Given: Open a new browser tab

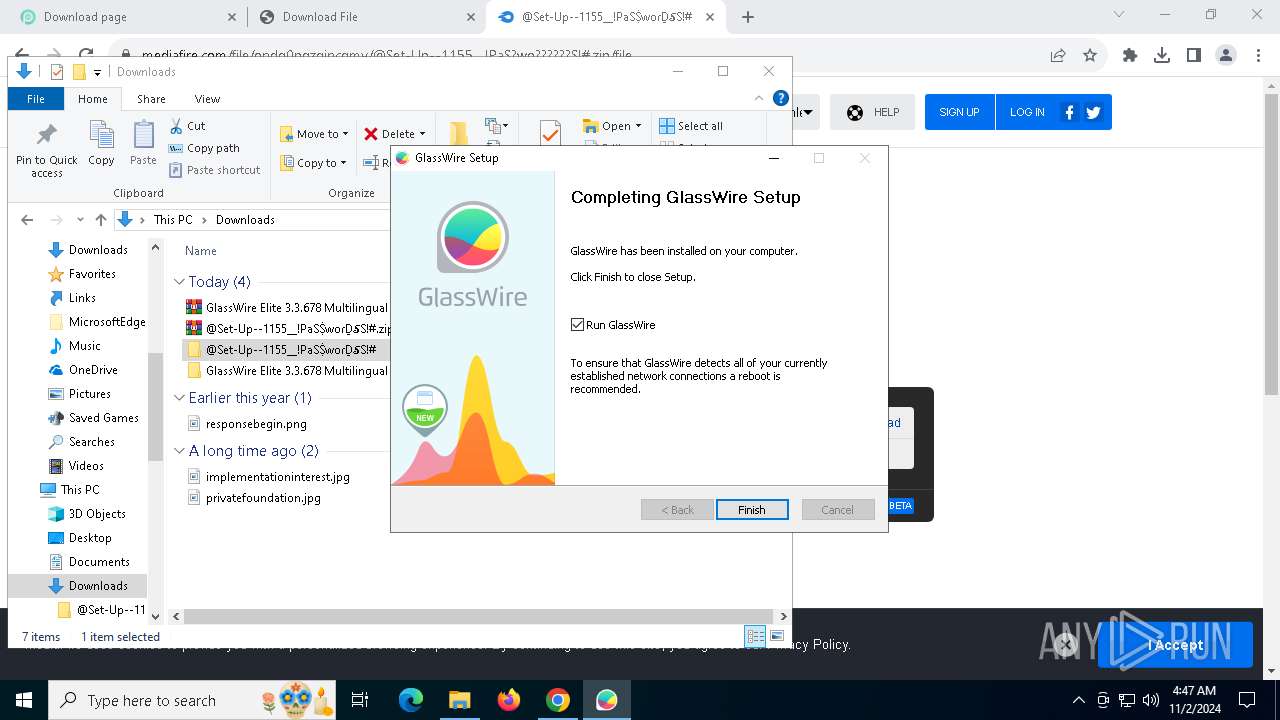Looking at the screenshot, I should coord(748,17).
